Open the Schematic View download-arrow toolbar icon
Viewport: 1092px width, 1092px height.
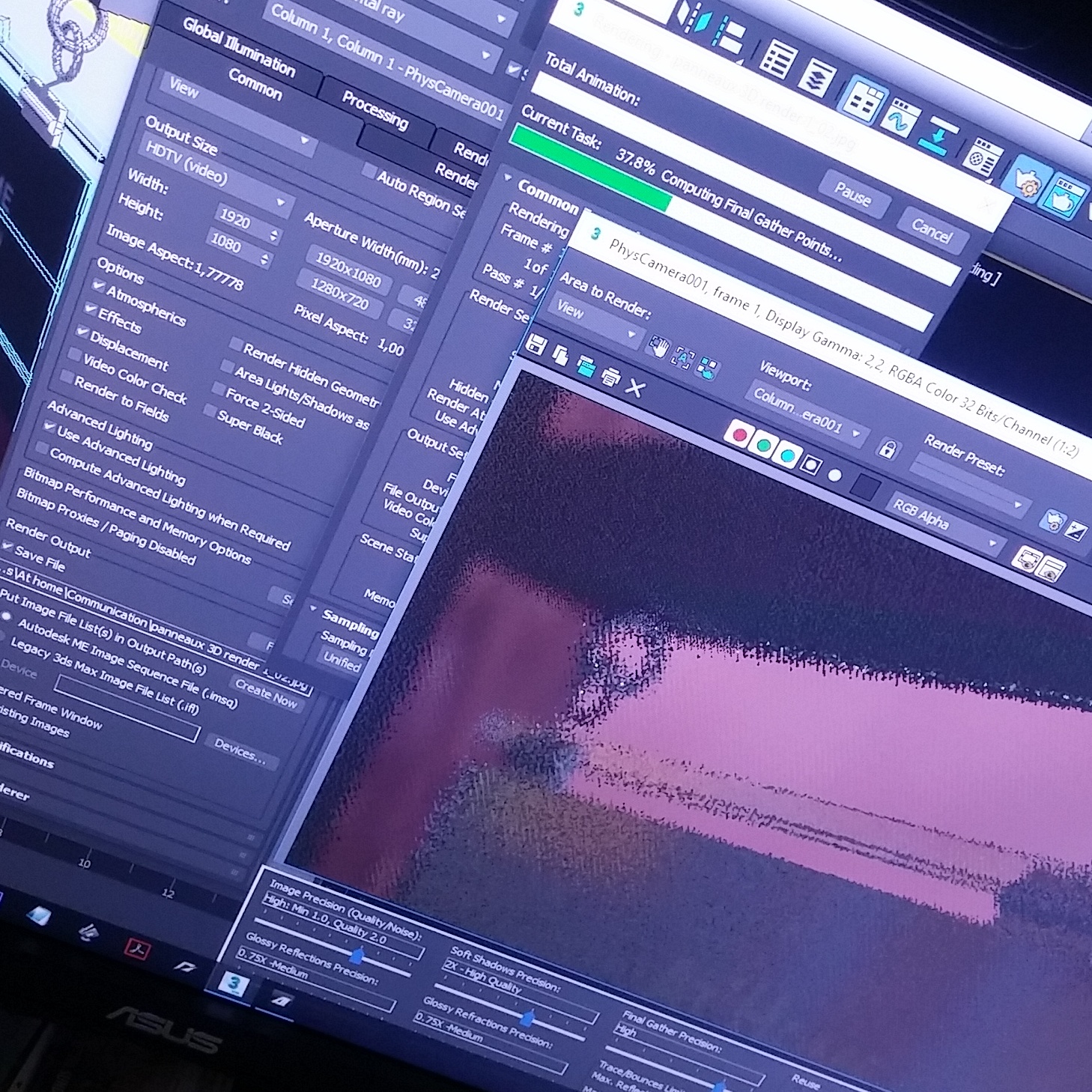click(x=938, y=137)
